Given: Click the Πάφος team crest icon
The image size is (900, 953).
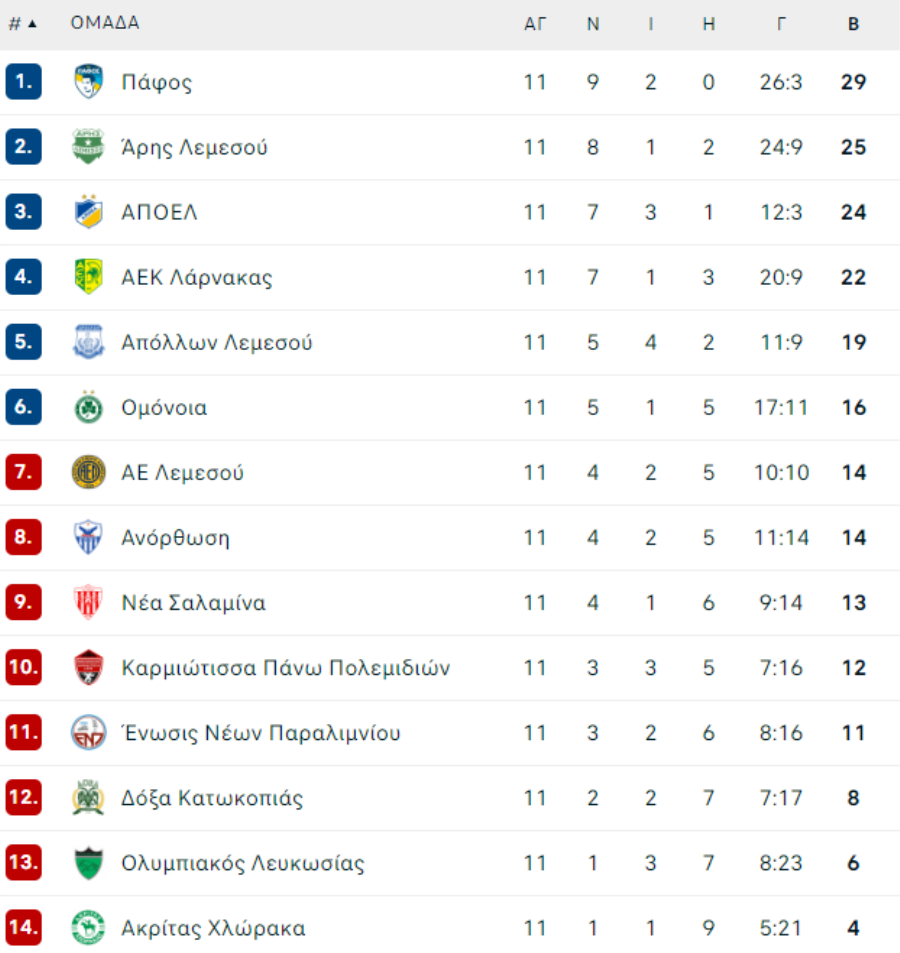Looking at the screenshot, I should 88,81.
